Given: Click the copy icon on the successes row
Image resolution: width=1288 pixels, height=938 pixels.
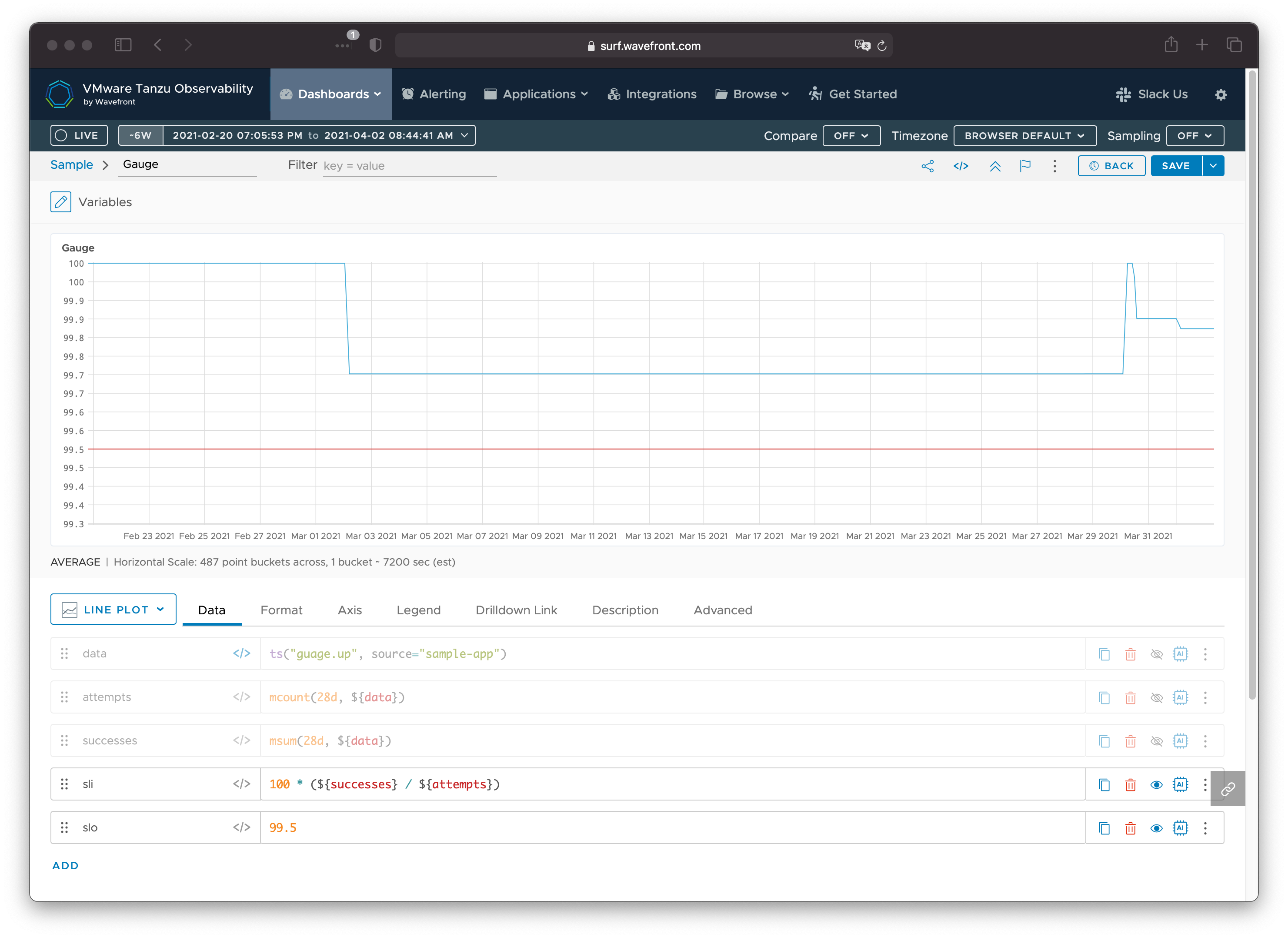Looking at the screenshot, I should 1103,740.
